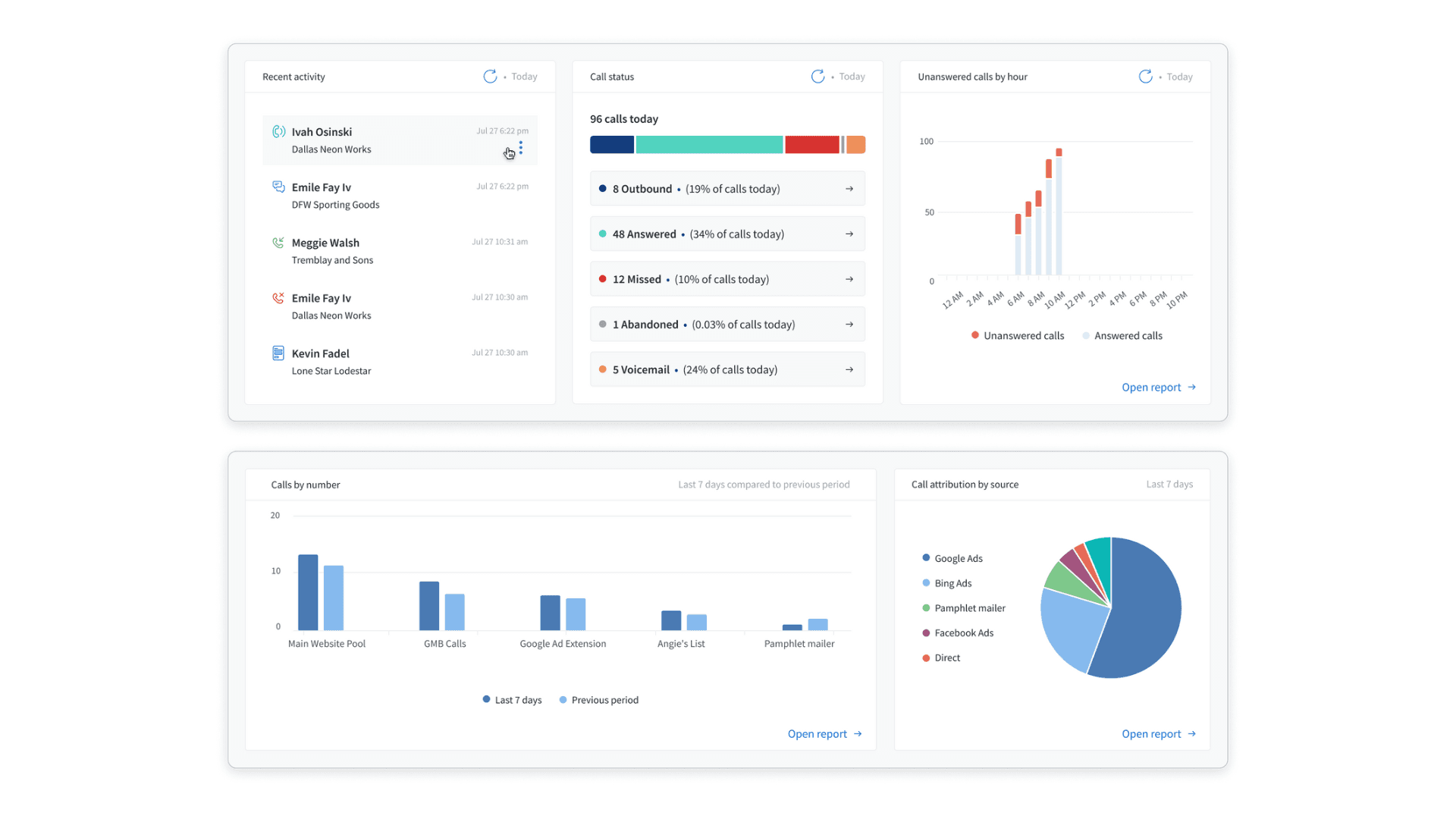Toggle Facebook Ads in pie legend

click(958, 633)
